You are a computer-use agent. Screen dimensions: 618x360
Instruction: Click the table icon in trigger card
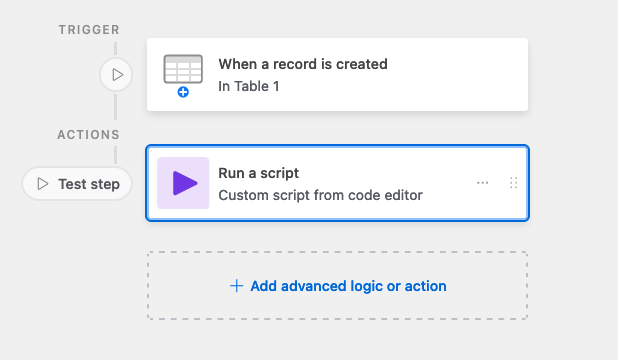click(183, 69)
